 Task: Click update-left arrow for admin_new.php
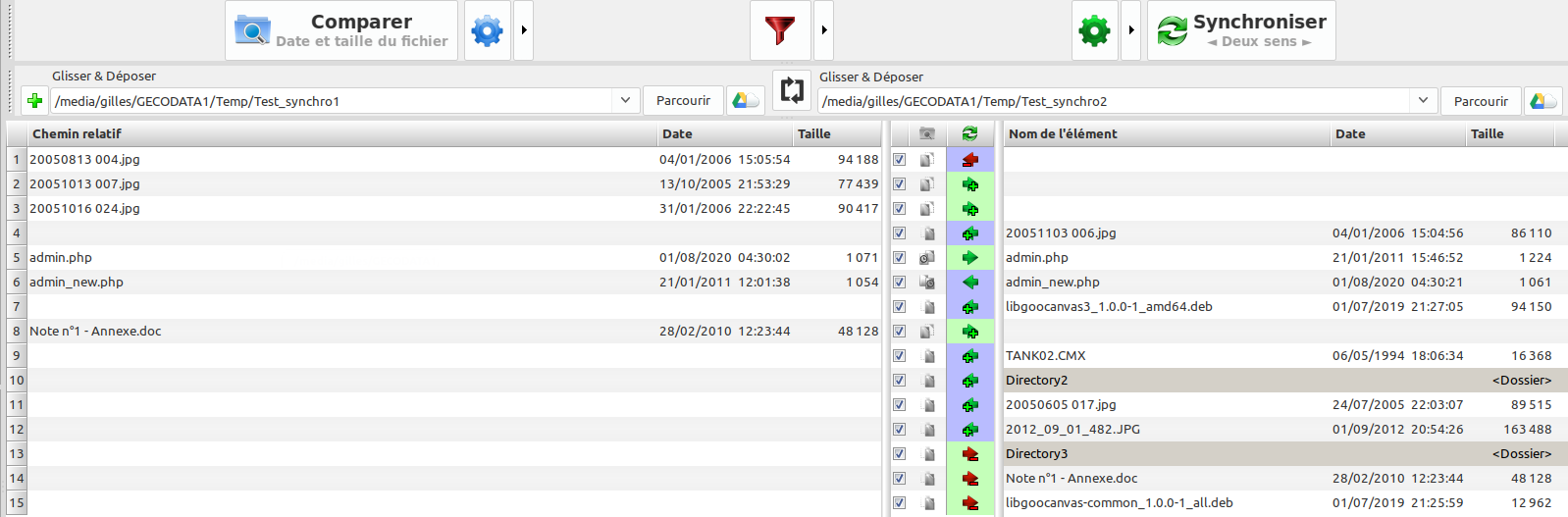(970, 283)
